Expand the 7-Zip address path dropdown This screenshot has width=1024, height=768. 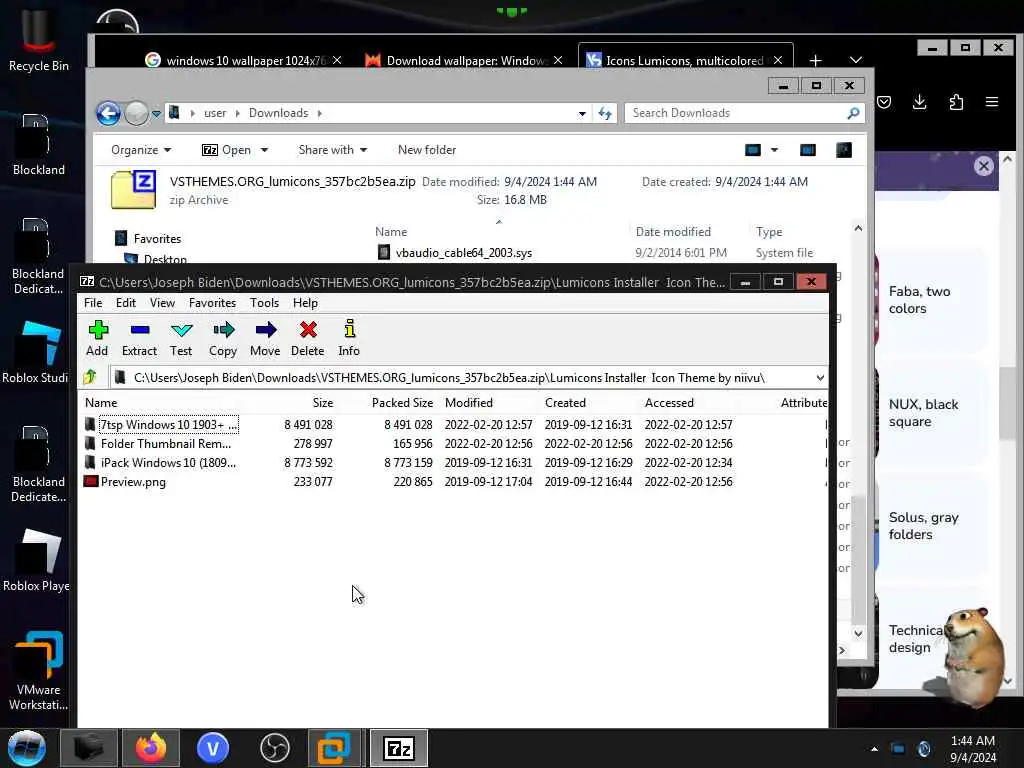click(x=820, y=377)
